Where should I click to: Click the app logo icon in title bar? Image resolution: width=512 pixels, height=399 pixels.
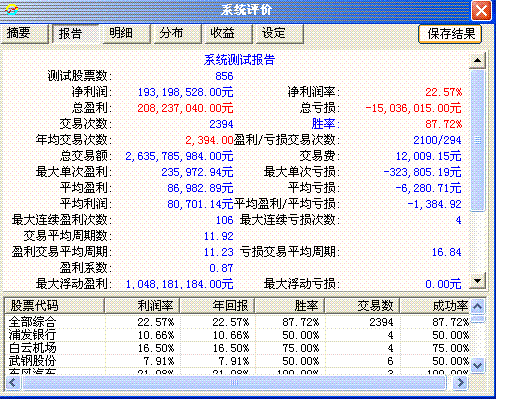tap(12, 10)
